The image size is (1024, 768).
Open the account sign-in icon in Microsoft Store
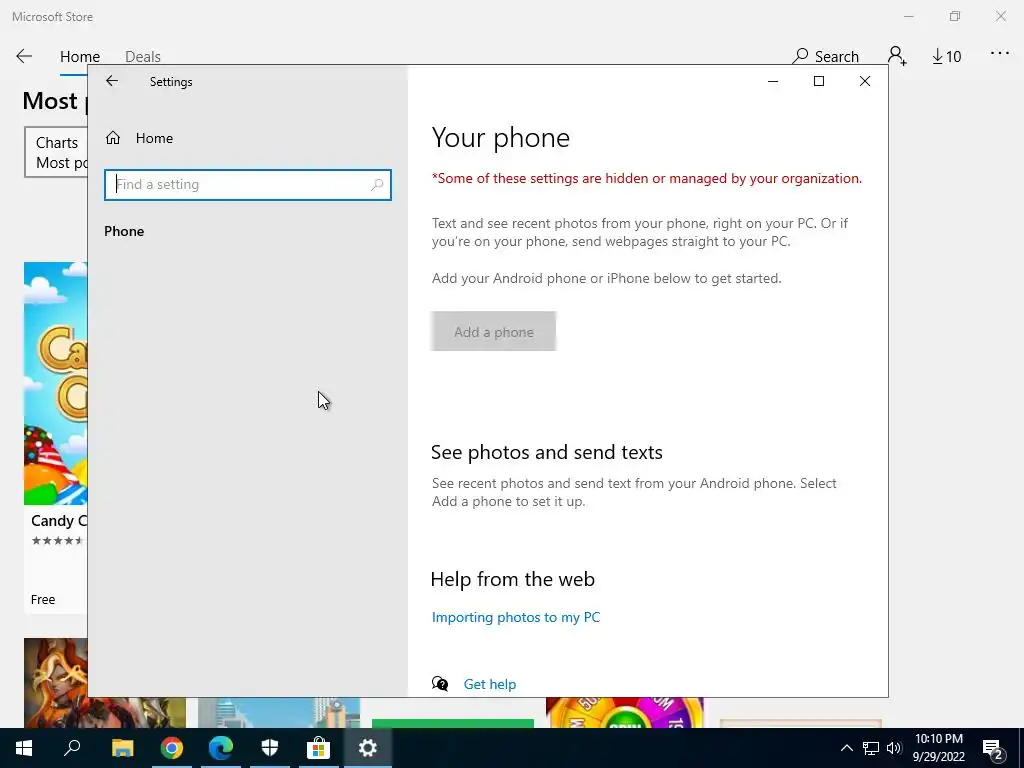click(x=897, y=56)
